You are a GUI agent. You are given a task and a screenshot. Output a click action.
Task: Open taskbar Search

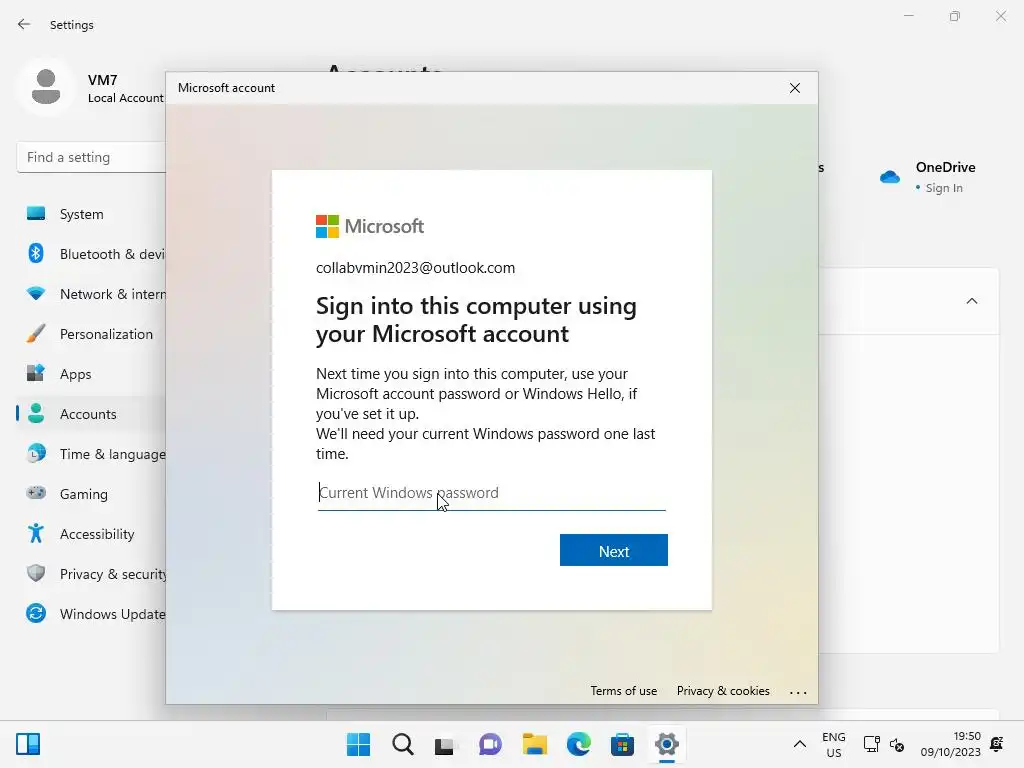403,744
